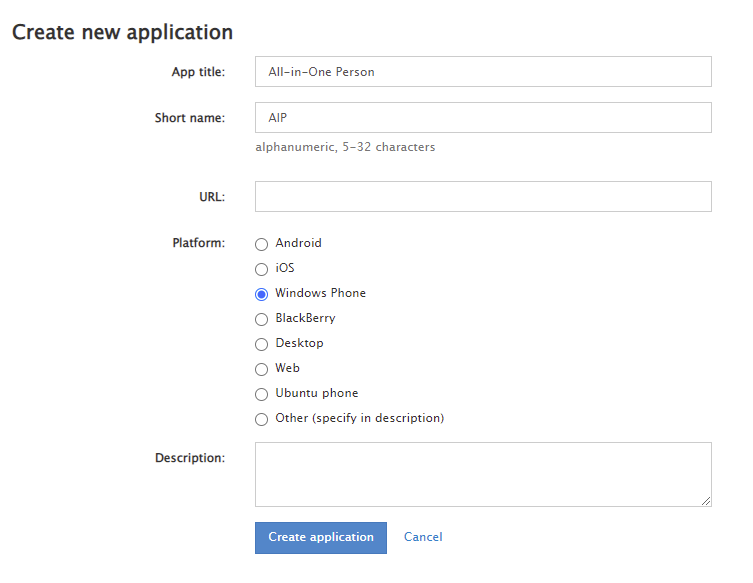Choose Other (specify in description) option
This screenshot has height=583, width=753.
coord(262,419)
